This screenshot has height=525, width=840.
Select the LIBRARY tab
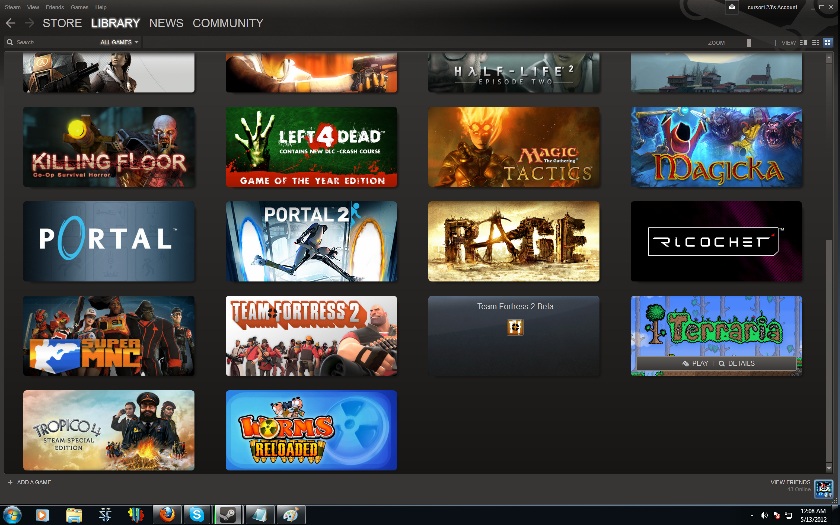tap(115, 23)
